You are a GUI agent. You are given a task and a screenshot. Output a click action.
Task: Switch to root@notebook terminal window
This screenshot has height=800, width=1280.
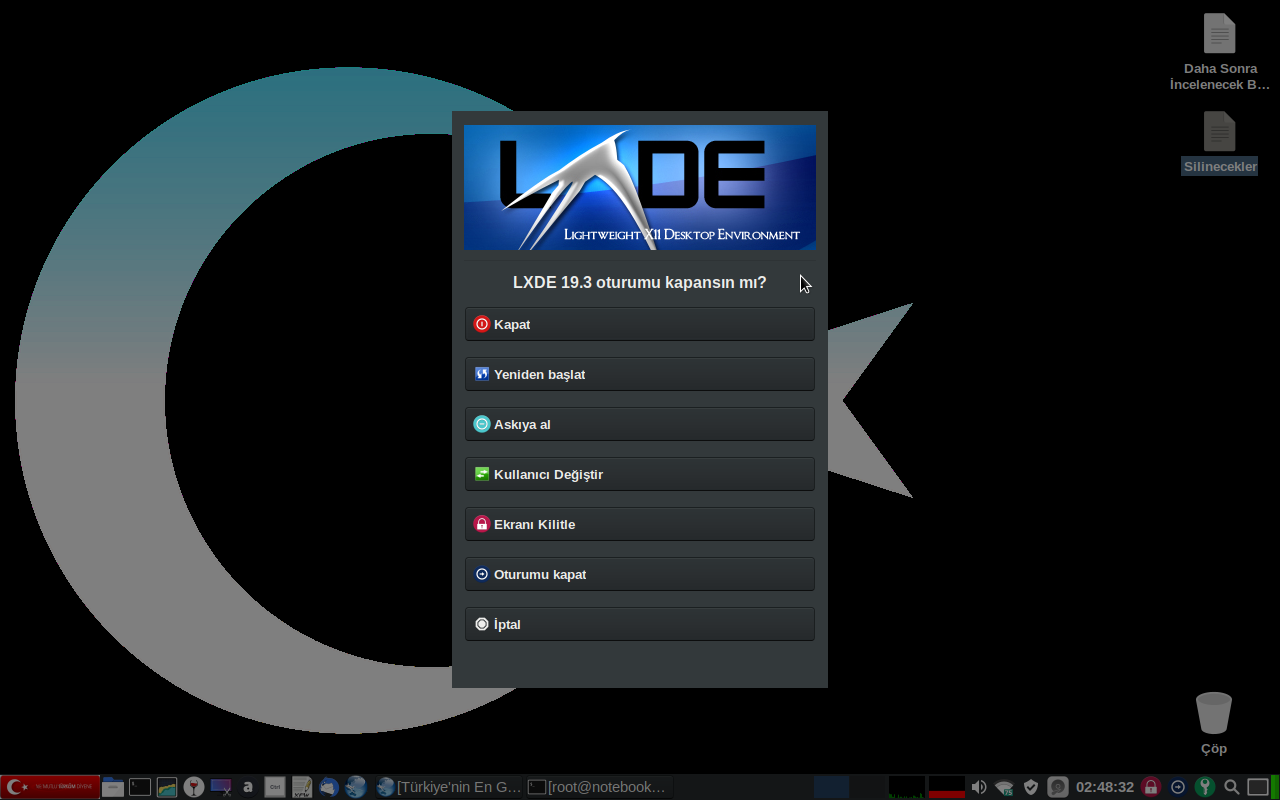600,787
